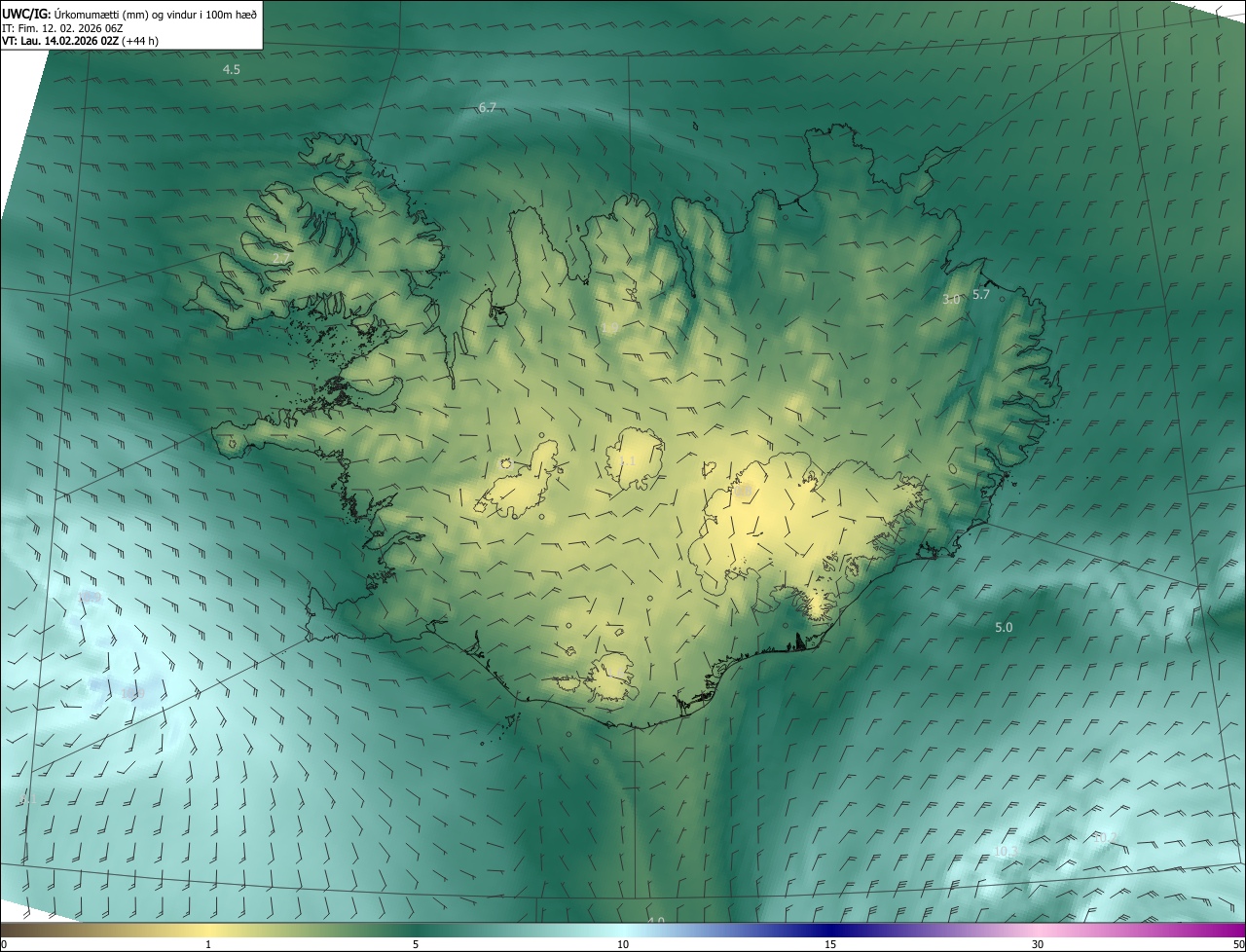Click the "0" tick on the color scale
This screenshot has height=952, width=1246.
[4, 944]
